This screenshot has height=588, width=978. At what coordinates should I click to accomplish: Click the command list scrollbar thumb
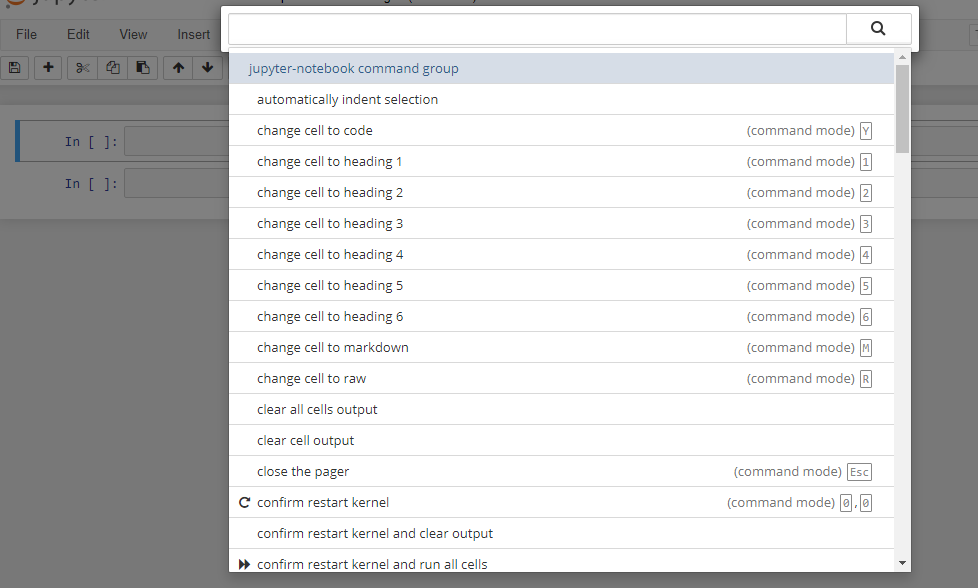(902, 109)
